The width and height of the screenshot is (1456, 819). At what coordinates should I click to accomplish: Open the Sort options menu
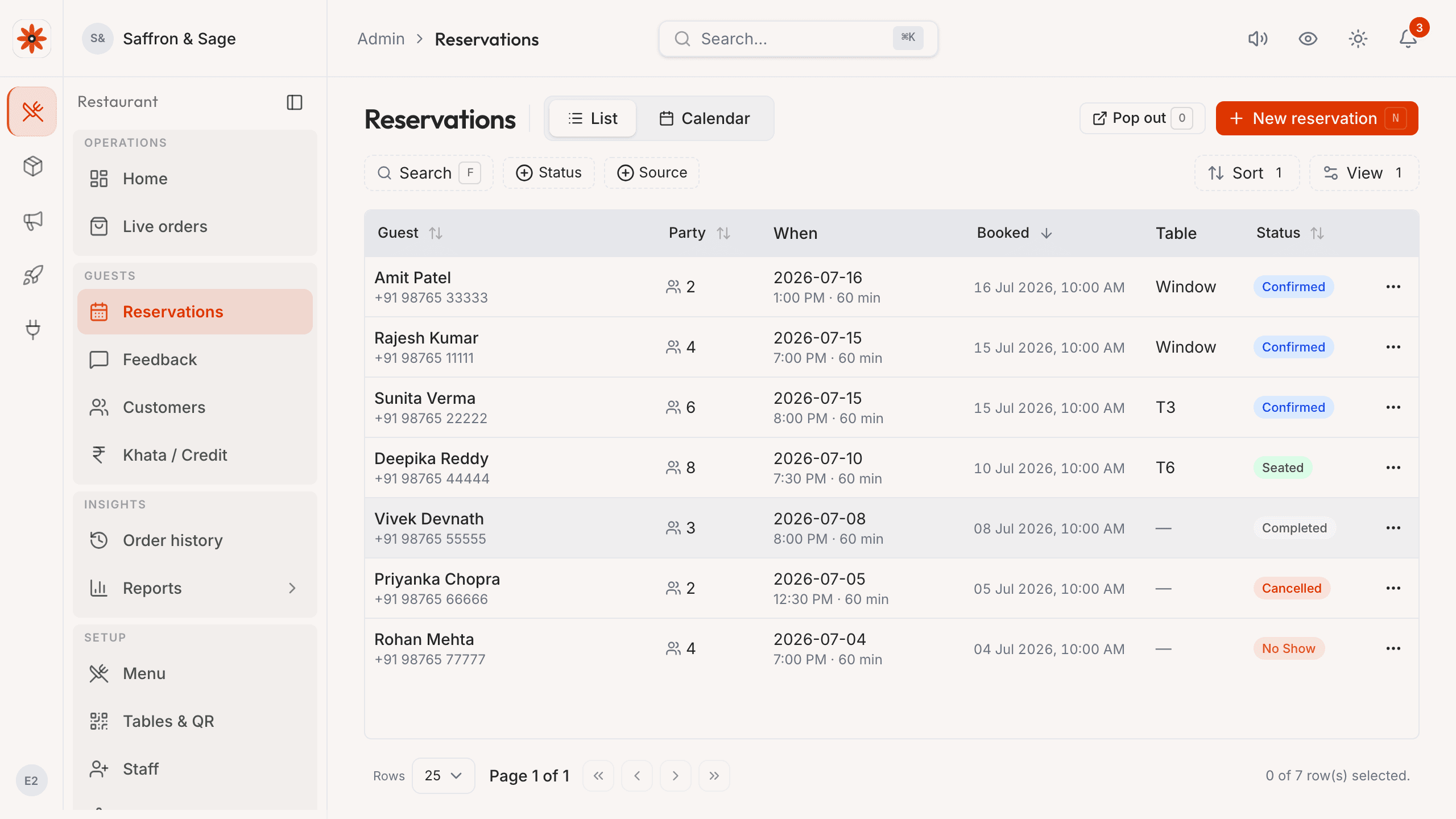click(x=1247, y=173)
